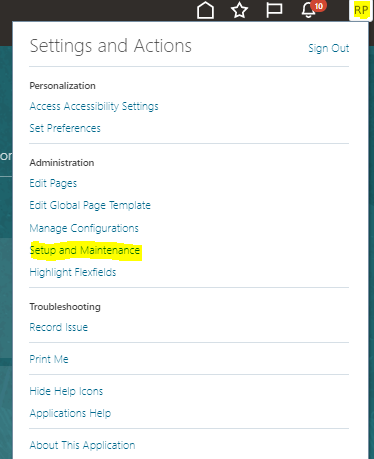Open Setup and Maintenance
The width and height of the screenshot is (374, 459).
click(85, 250)
